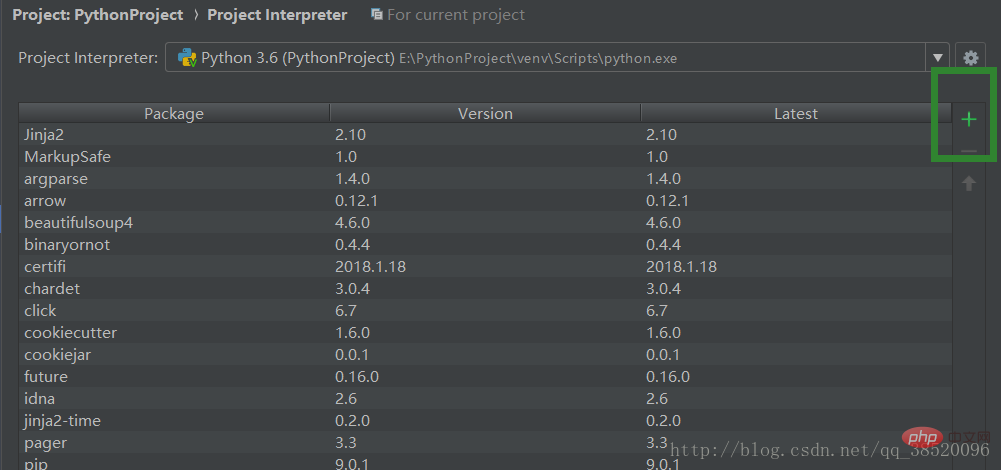
Task: Open the Python 3.6 interpreter combo box
Action: (x=550, y=58)
